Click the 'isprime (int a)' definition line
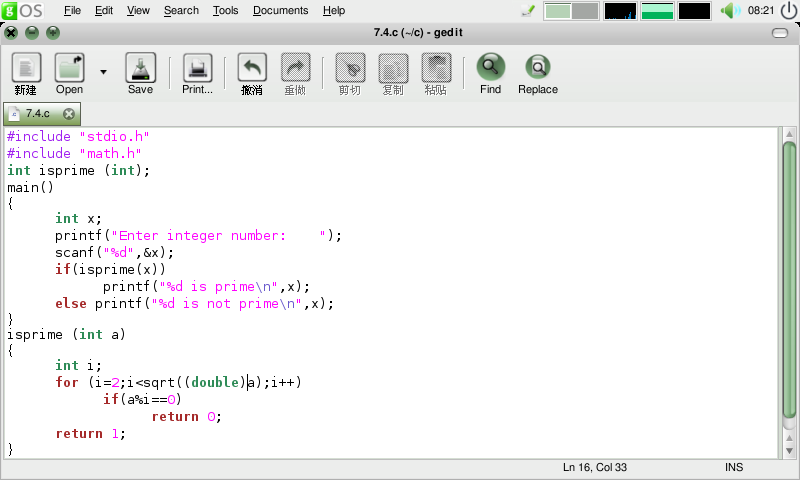The width and height of the screenshot is (800, 480). 66,335
